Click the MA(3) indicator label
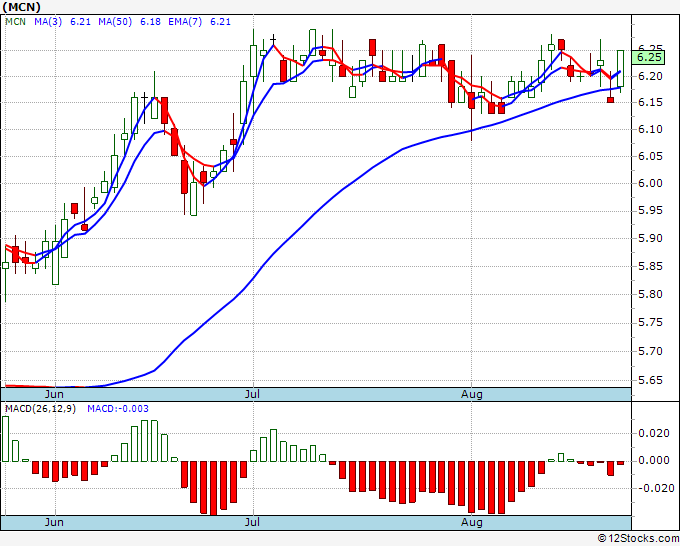 point(48,22)
